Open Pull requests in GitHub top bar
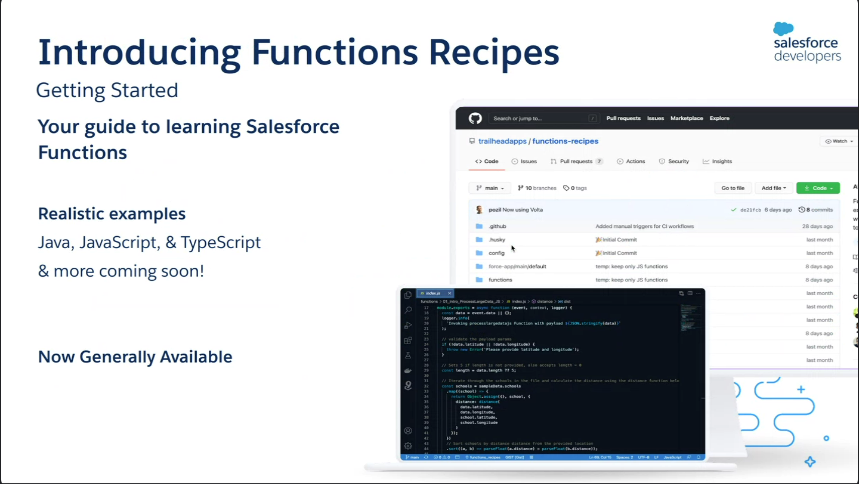 pyautogui.click(x=623, y=118)
